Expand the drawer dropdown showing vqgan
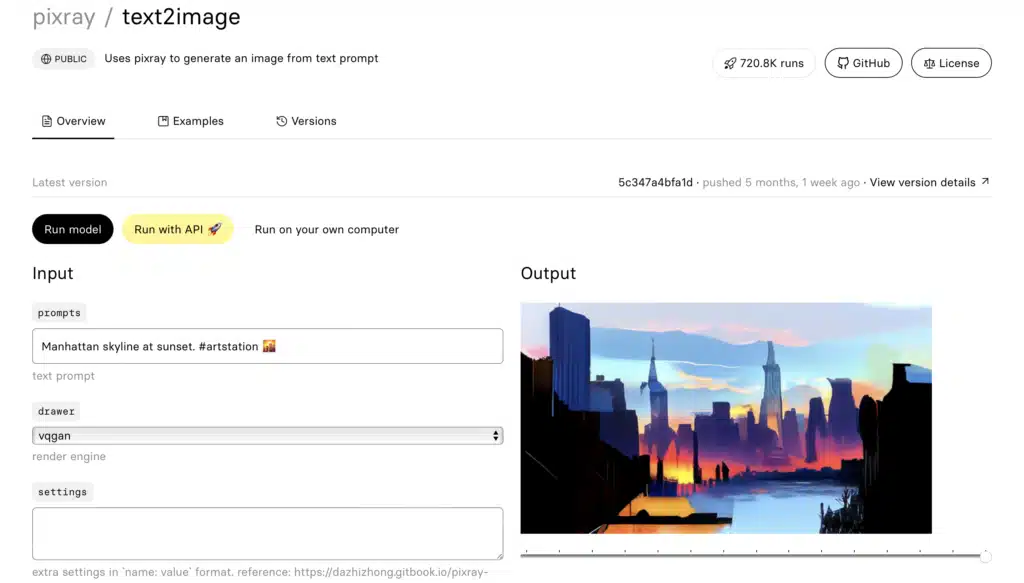Image resolution: width=1024 pixels, height=583 pixels. (267, 436)
